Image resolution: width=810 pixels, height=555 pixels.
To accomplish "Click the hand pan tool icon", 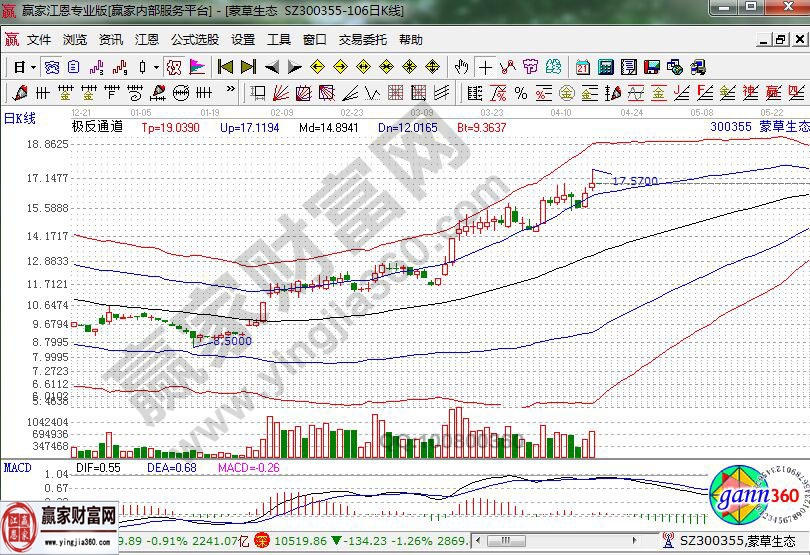I will pos(461,67).
